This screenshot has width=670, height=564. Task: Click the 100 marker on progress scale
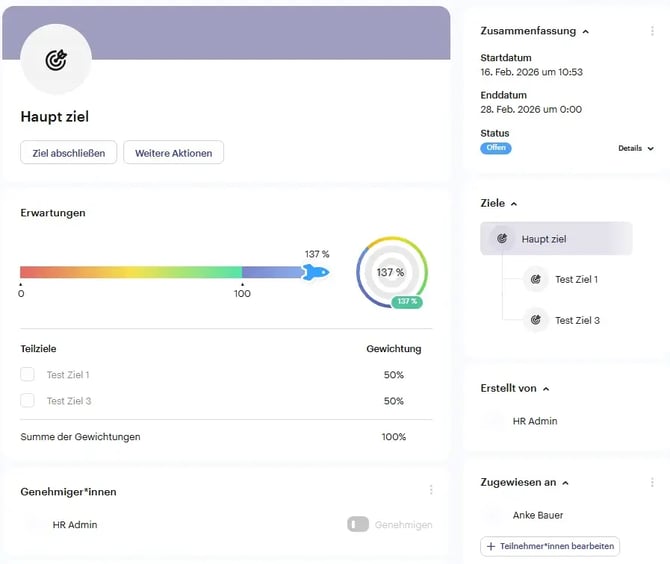tap(242, 294)
